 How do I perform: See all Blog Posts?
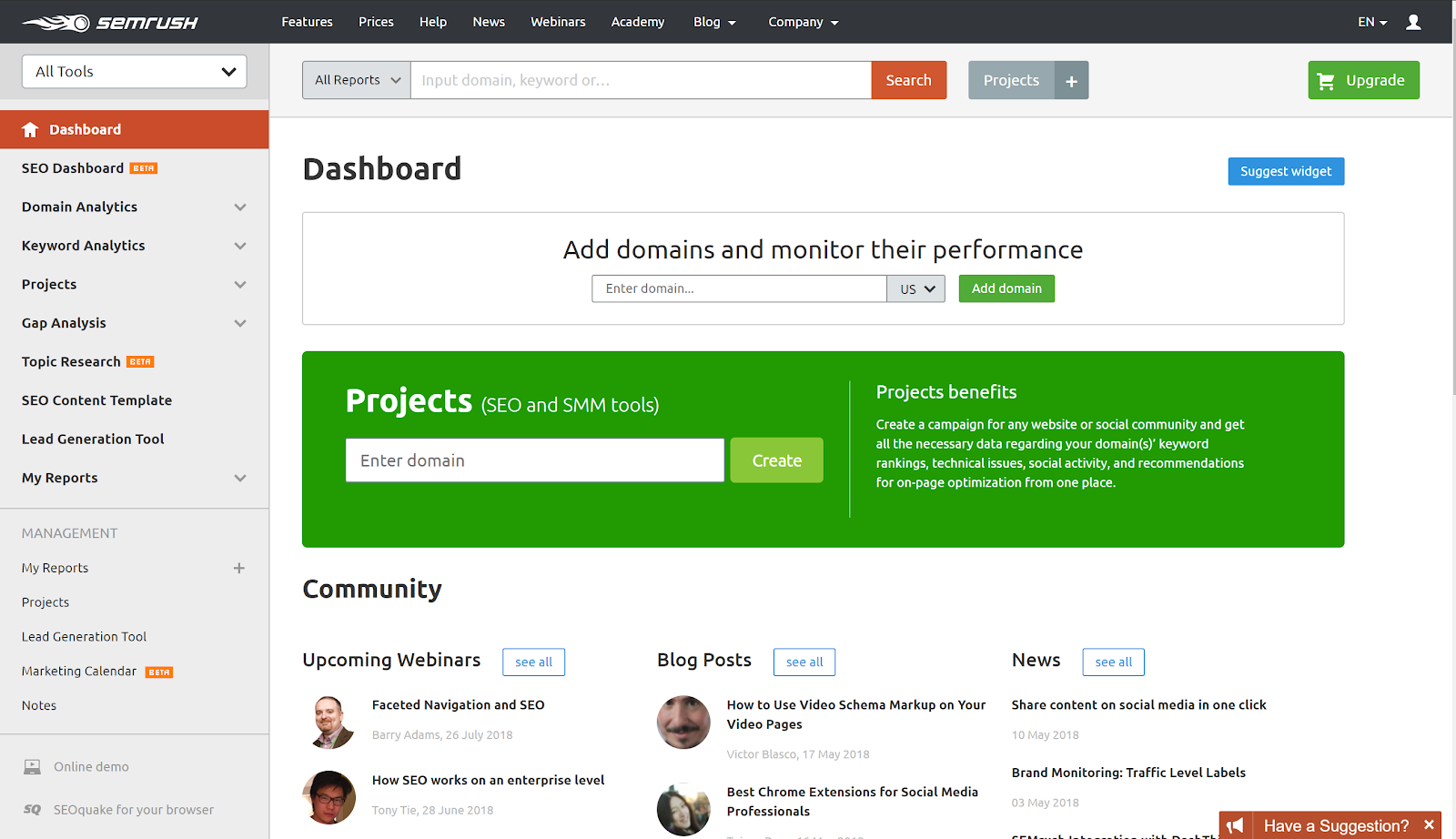(x=804, y=662)
